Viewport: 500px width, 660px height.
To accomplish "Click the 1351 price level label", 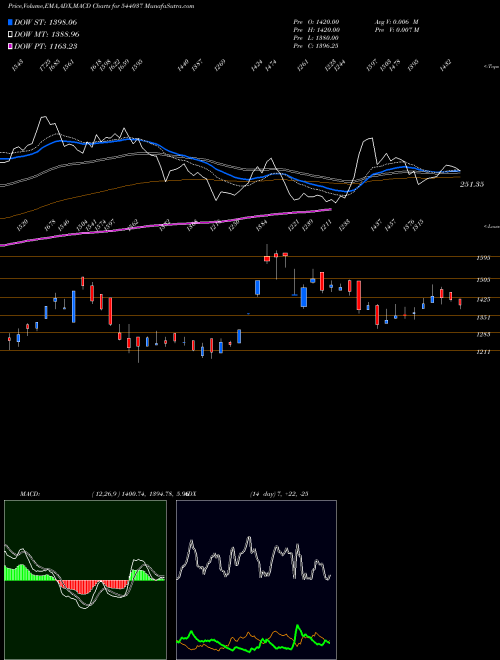I will (x=483, y=318).
